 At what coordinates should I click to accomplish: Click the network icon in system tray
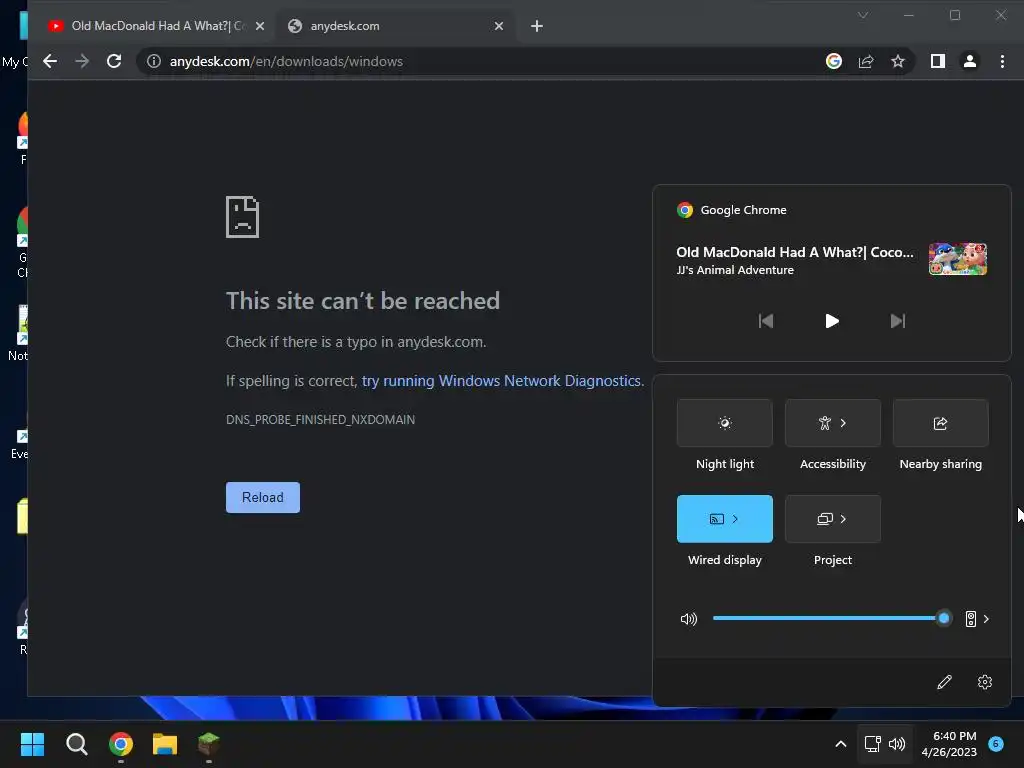[x=872, y=744]
